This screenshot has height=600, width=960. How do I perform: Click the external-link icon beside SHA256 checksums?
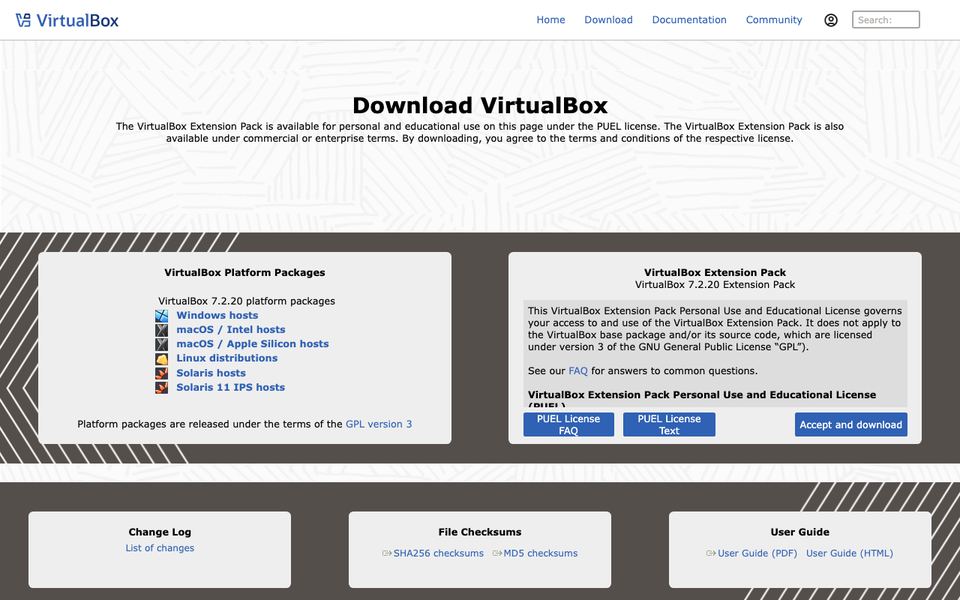[x=387, y=553]
